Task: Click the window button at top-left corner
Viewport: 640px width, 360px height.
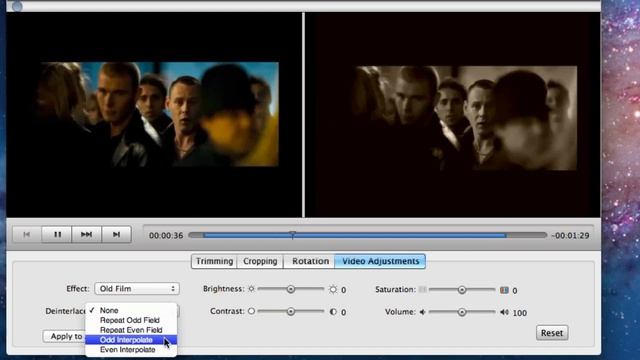Action: (x=17, y=6)
